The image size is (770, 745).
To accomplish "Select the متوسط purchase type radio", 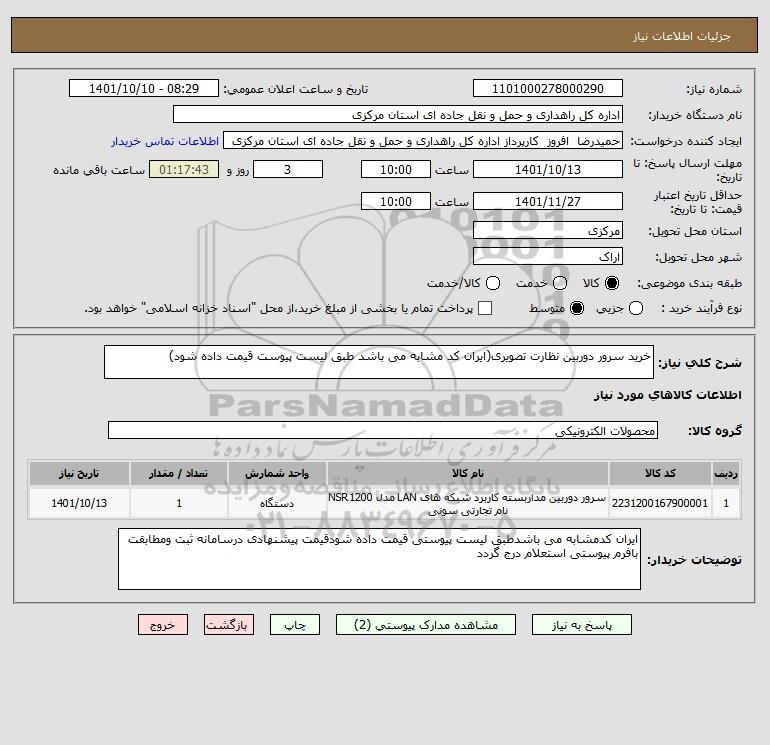I will point(577,308).
